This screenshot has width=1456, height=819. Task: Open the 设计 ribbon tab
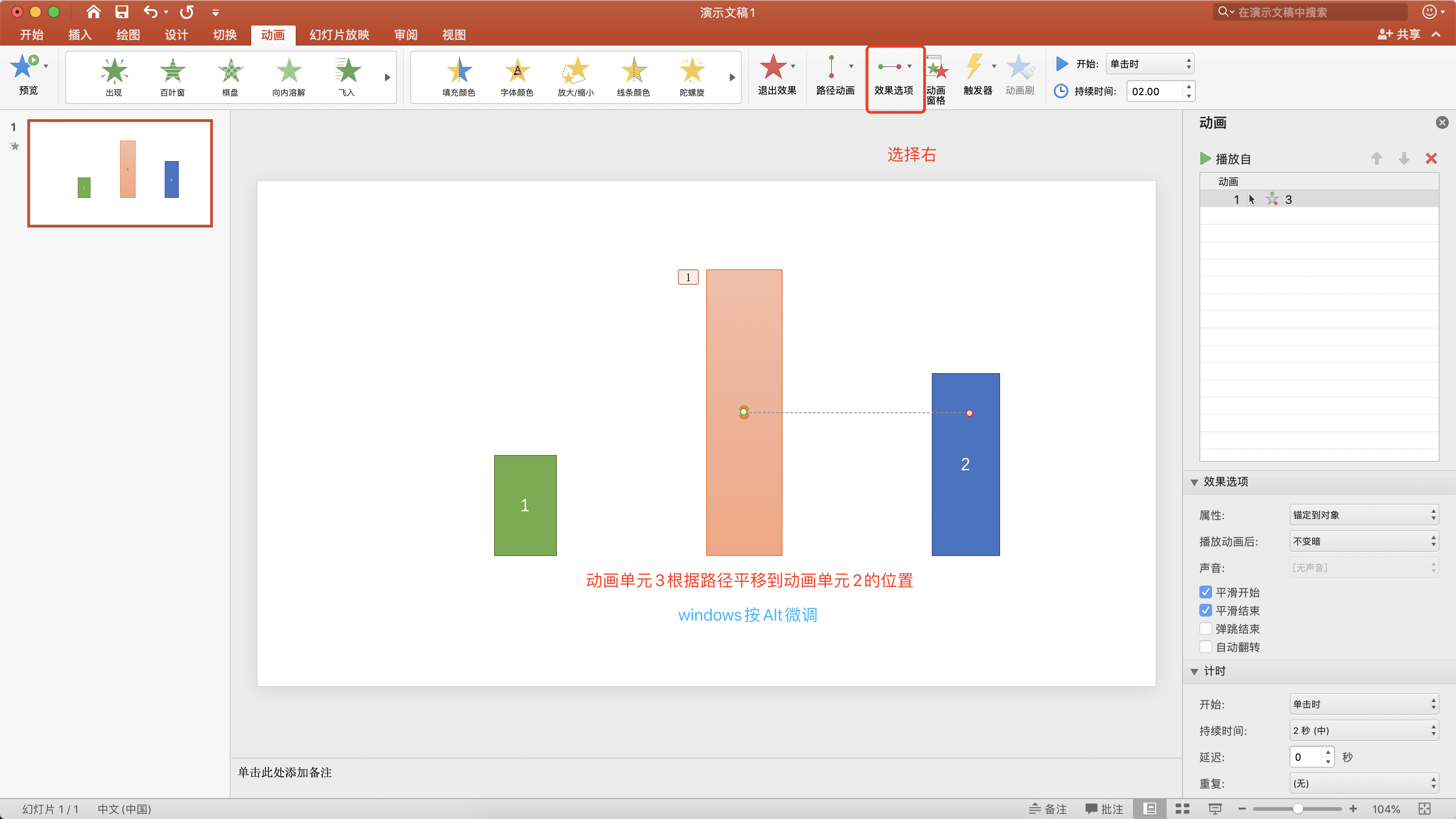click(x=176, y=35)
